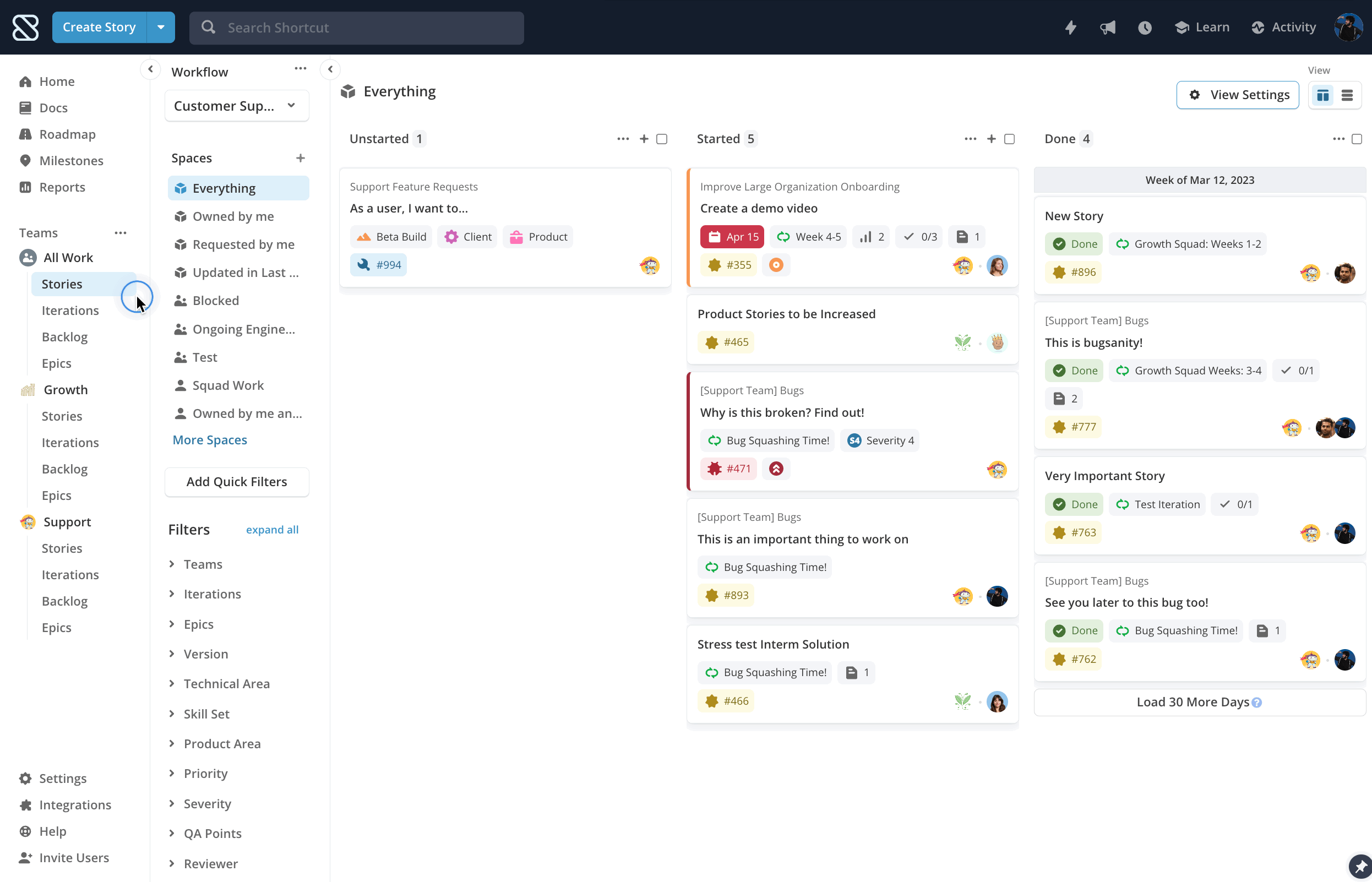
Task: Select all stories in Started column checkbox
Action: point(1010,139)
